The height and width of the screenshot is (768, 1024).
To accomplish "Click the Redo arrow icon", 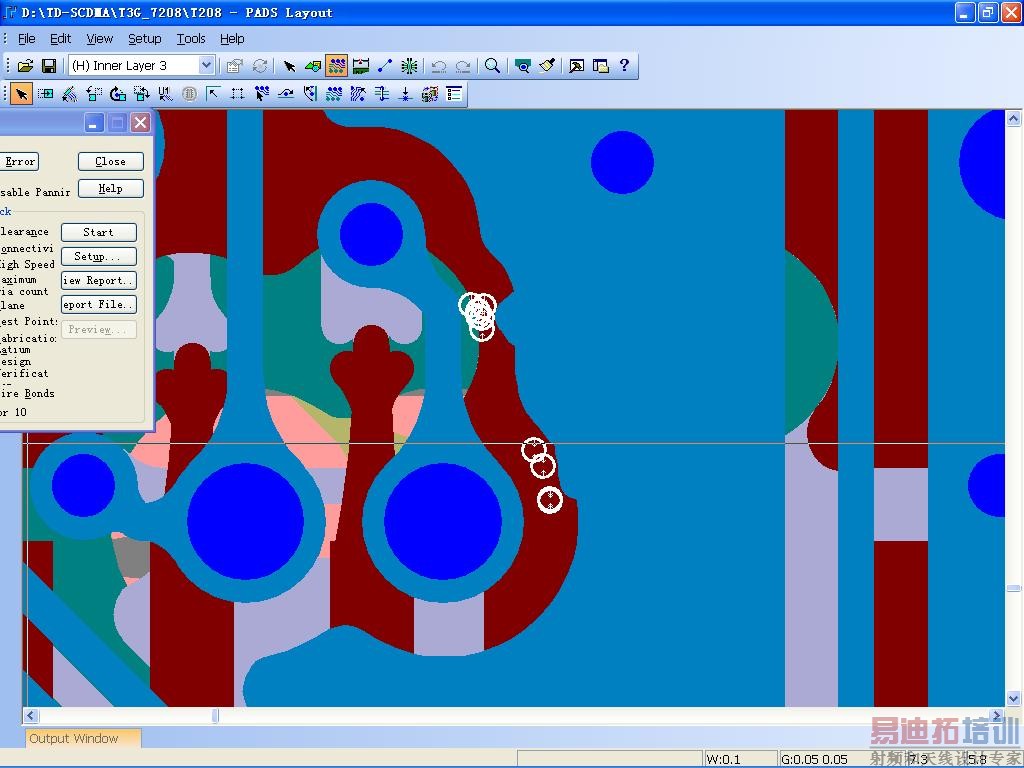I will [462, 66].
